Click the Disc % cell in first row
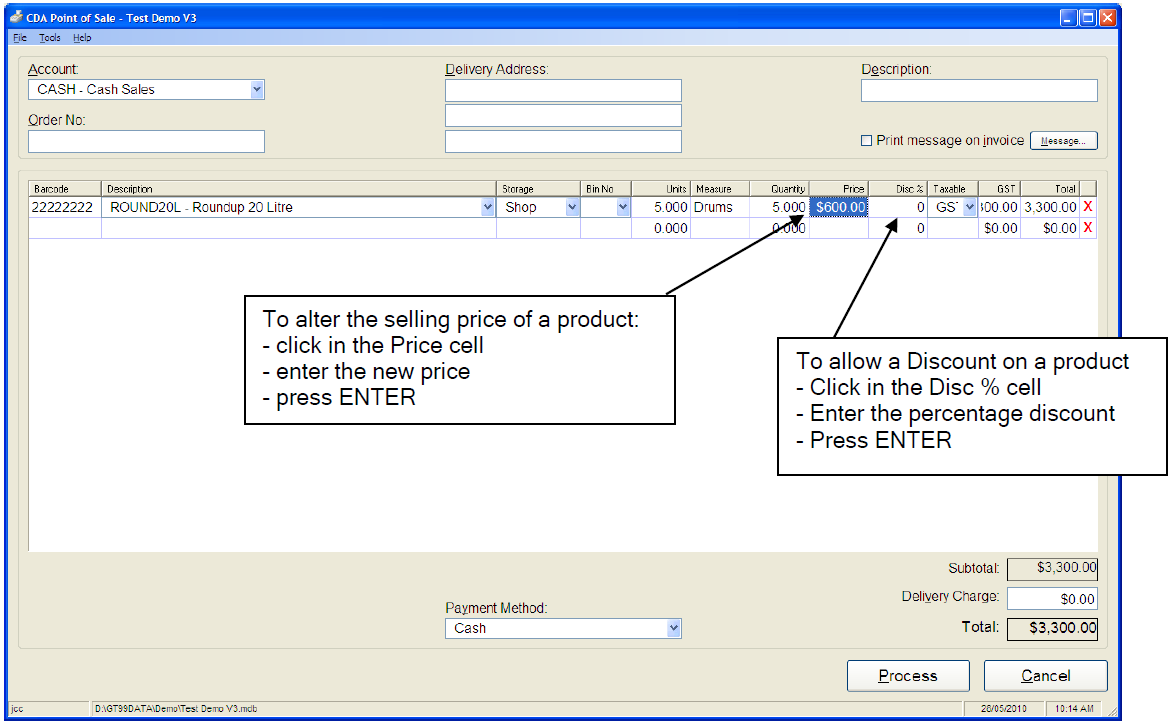The image size is (1171, 726). 898,207
